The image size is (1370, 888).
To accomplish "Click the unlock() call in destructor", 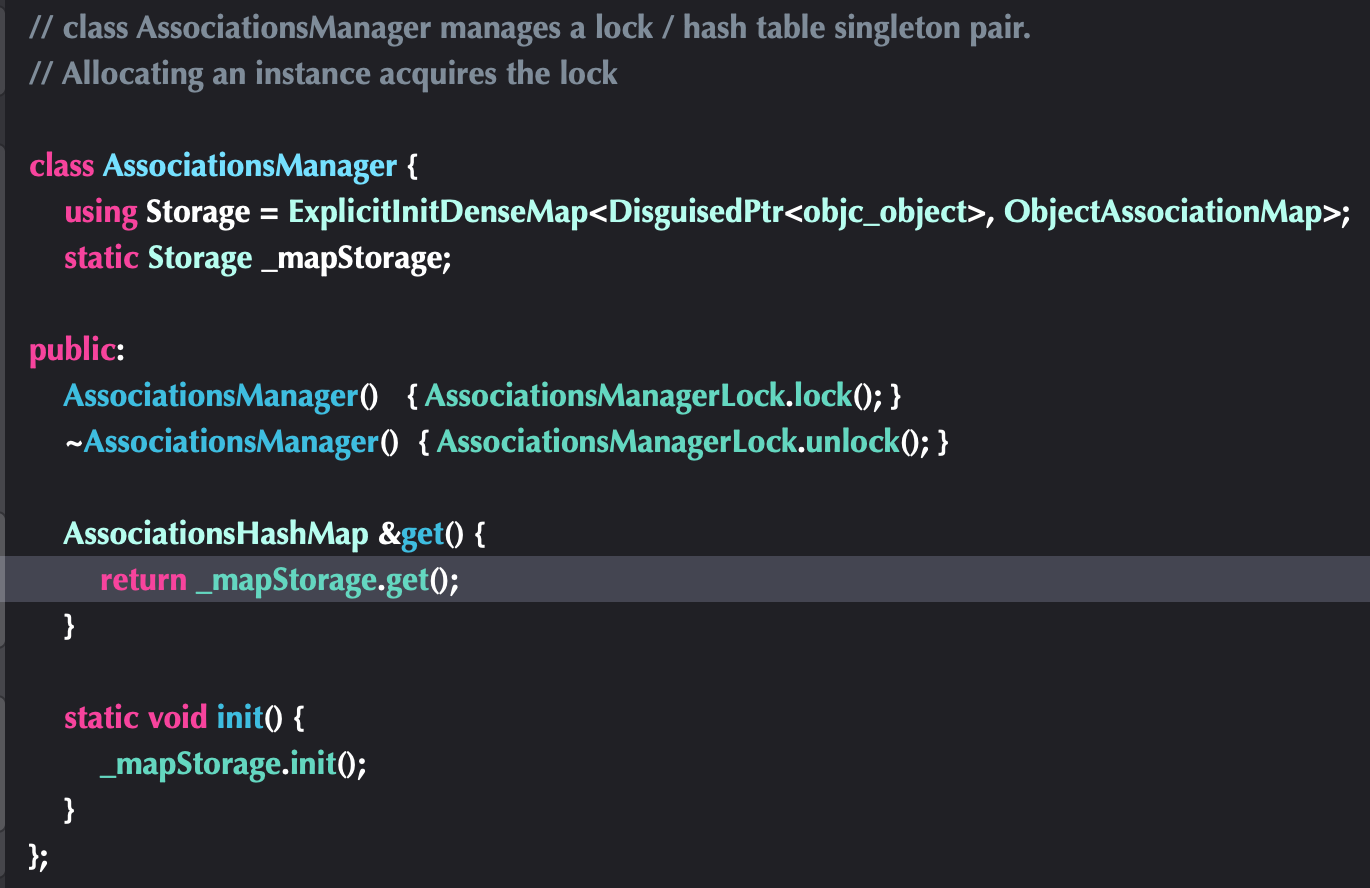I will 867,441.
